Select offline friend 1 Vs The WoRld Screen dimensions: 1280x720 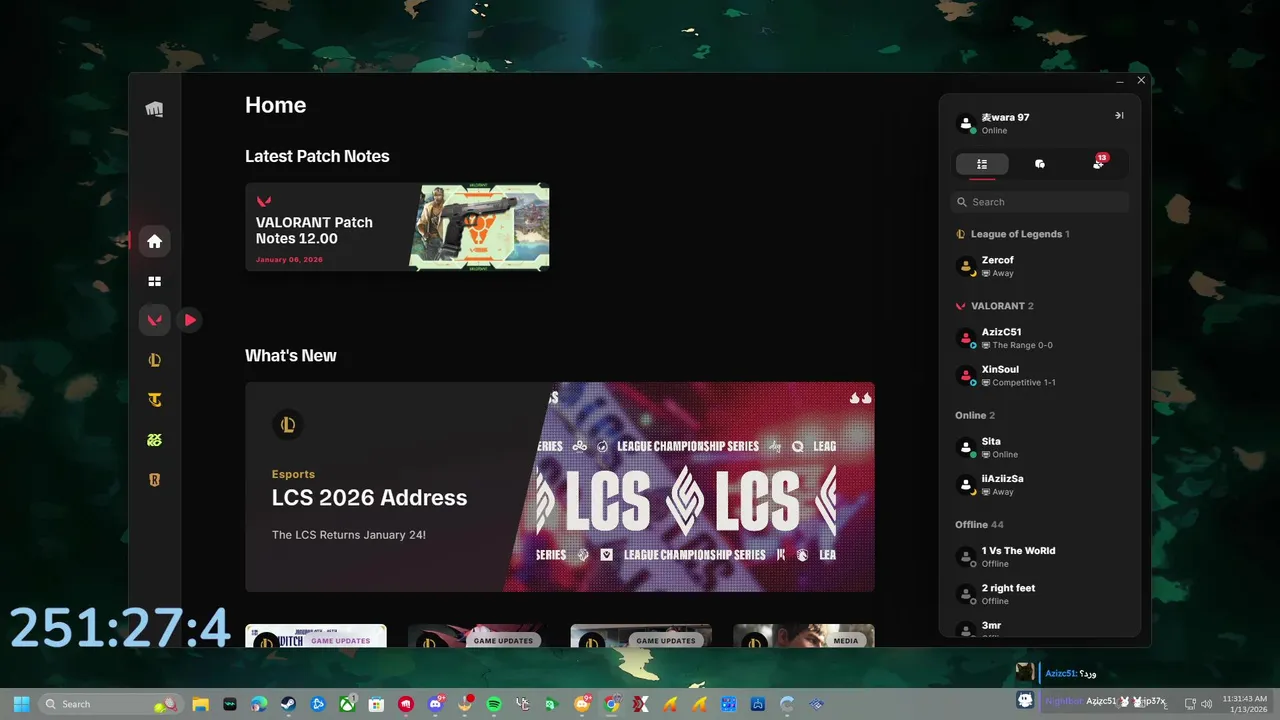1040,557
